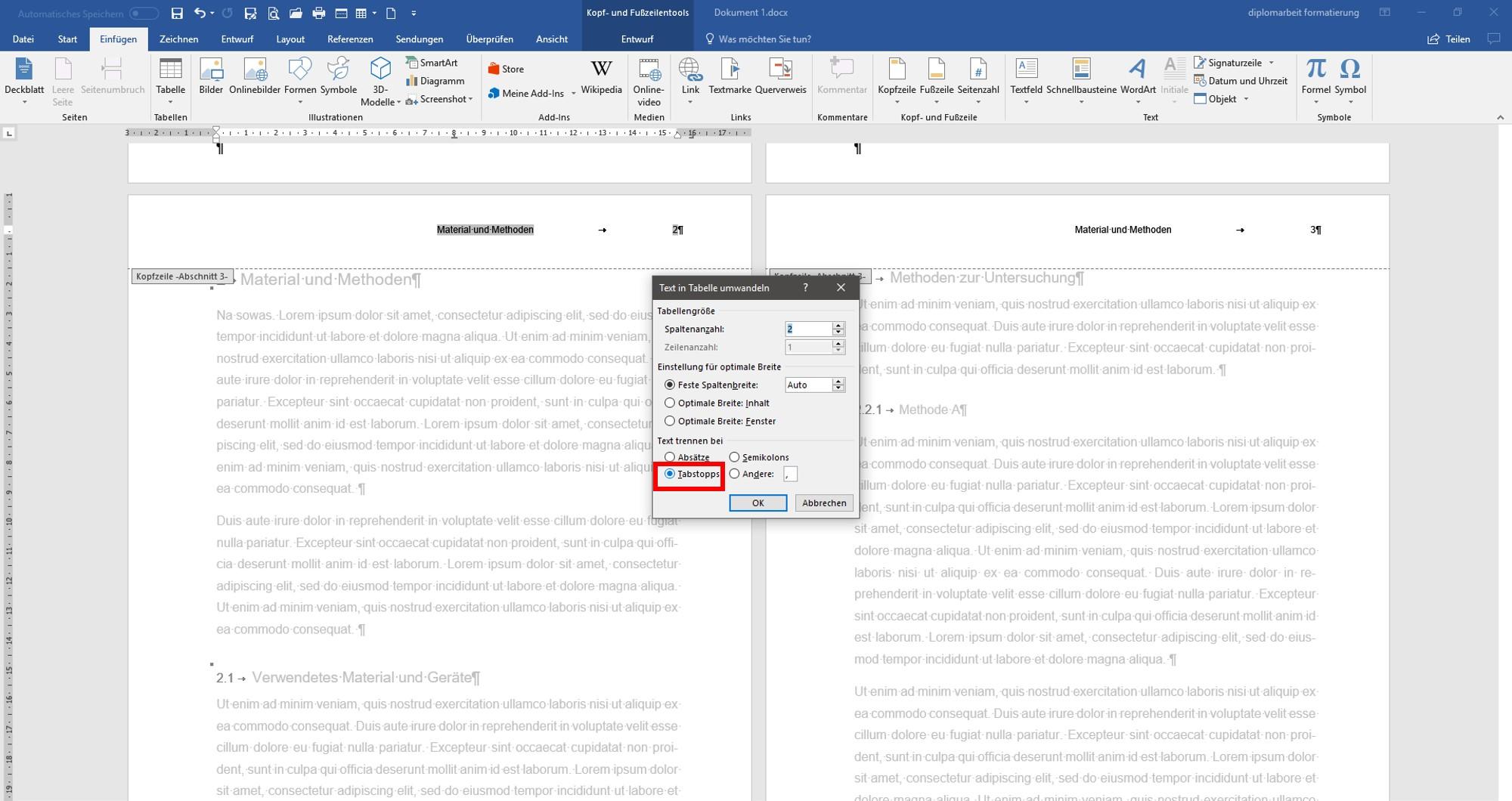The height and width of the screenshot is (801, 1512).
Task: Click the dialog help question mark
Action: (x=805, y=287)
